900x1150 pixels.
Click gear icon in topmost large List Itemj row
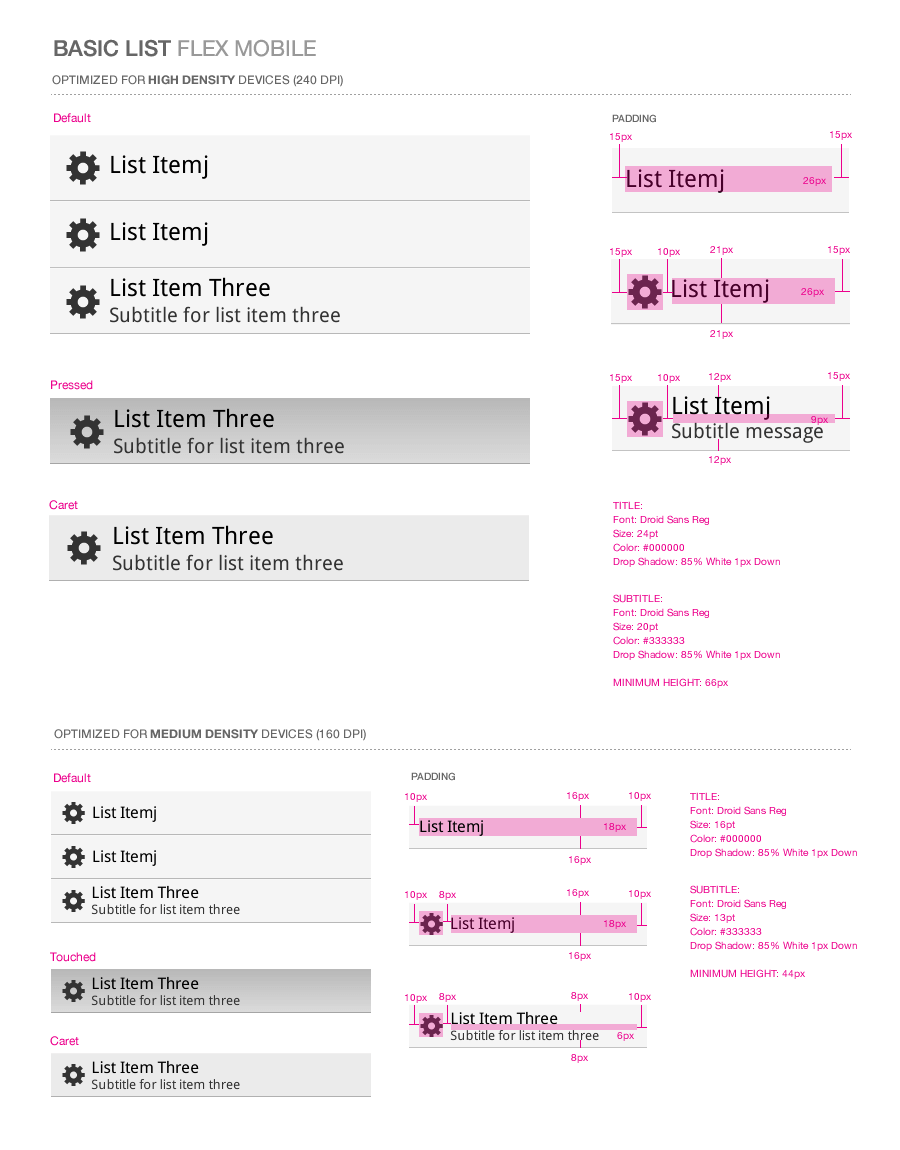point(83,168)
